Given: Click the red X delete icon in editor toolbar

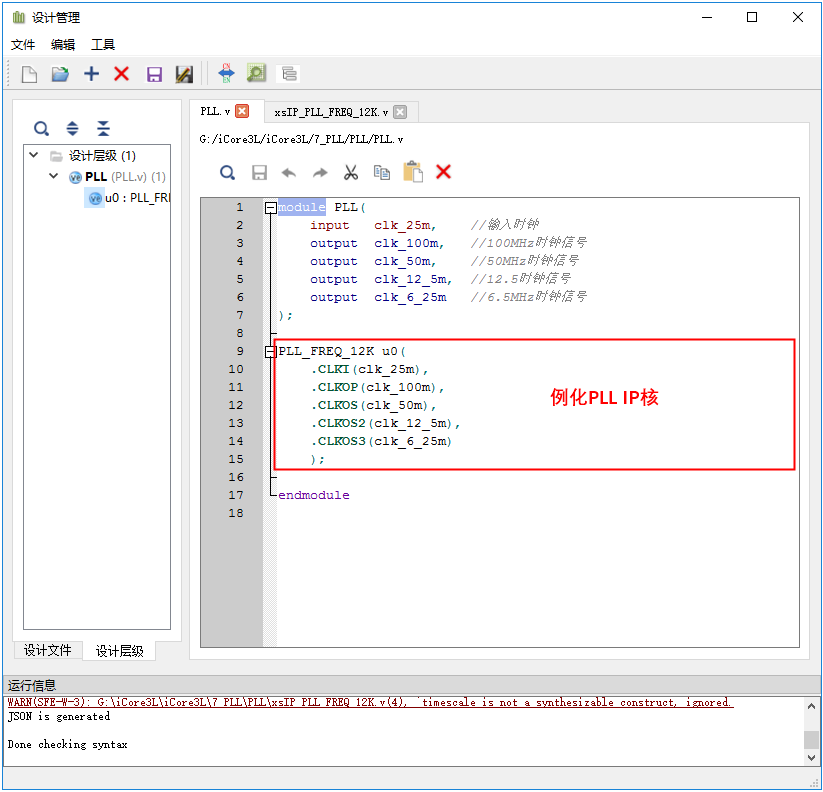Looking at the screenshot, I should (443, 172).
